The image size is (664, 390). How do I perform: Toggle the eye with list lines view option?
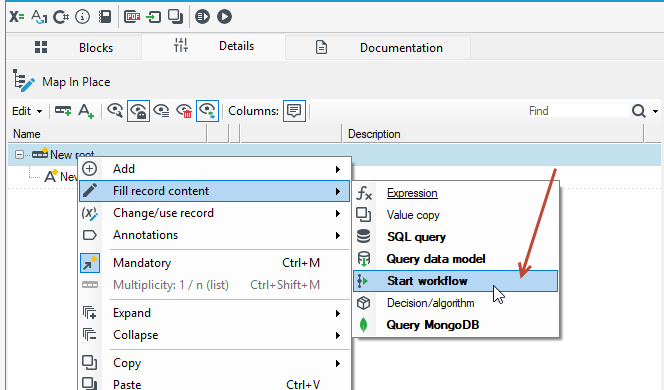point(161,111)
